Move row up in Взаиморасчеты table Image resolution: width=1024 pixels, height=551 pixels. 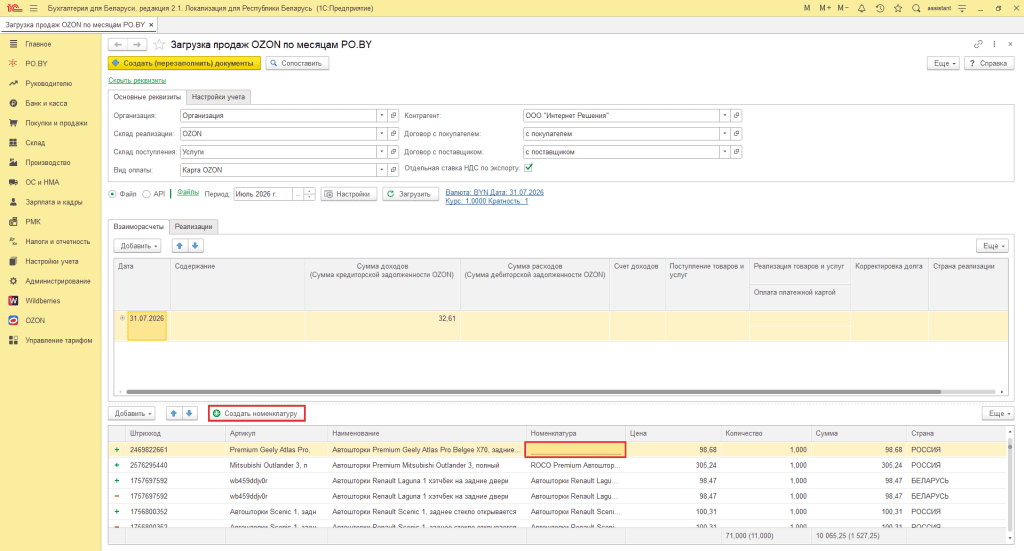[180, 246]
